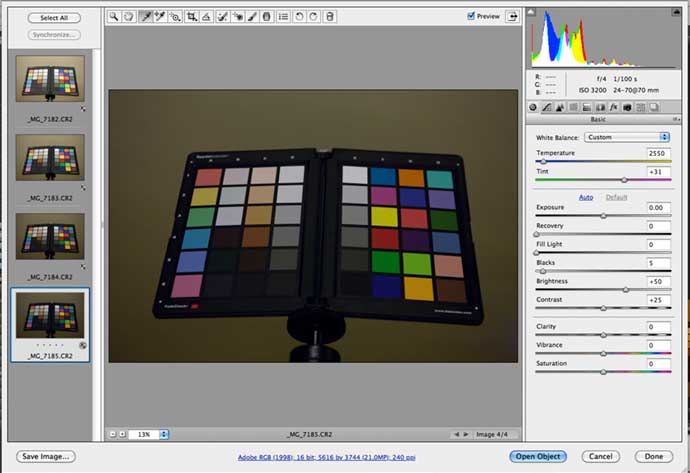Click the Temperature value field 2550
This screenshot has height=473, width=690.
click(659, 153)
